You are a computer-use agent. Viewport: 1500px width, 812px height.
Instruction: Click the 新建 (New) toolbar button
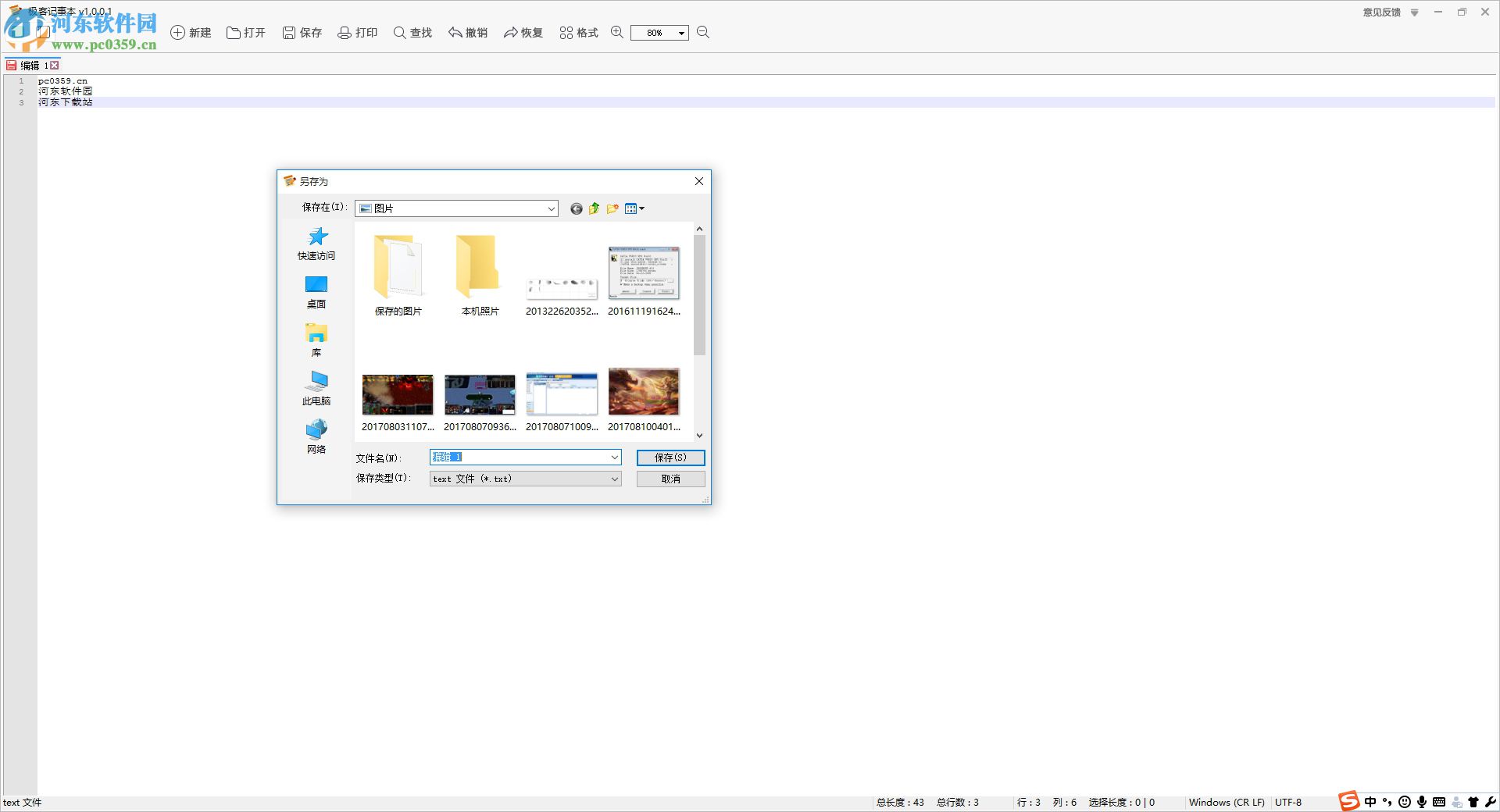tap(191, 33)
